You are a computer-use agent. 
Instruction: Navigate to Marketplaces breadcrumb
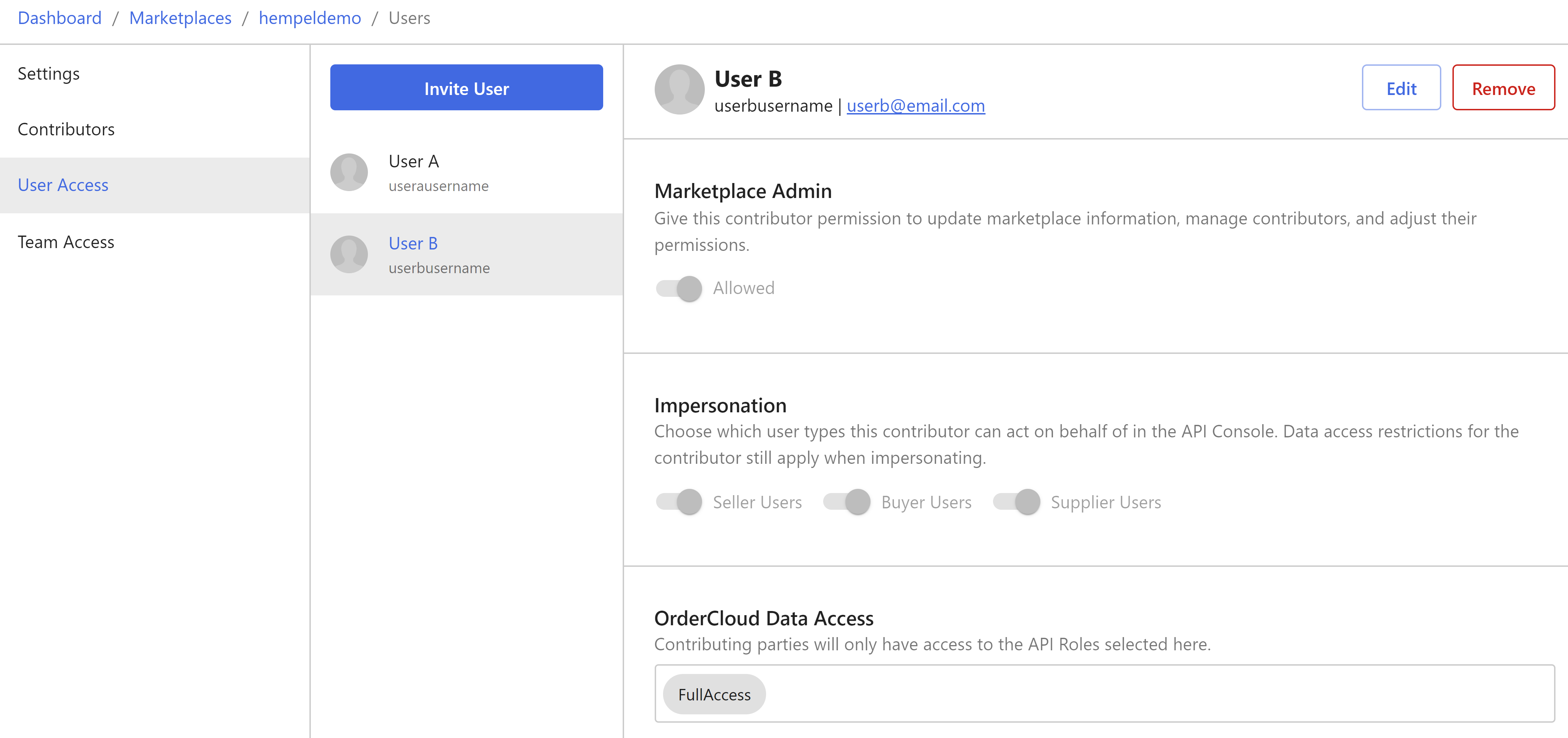click(180, 18)
